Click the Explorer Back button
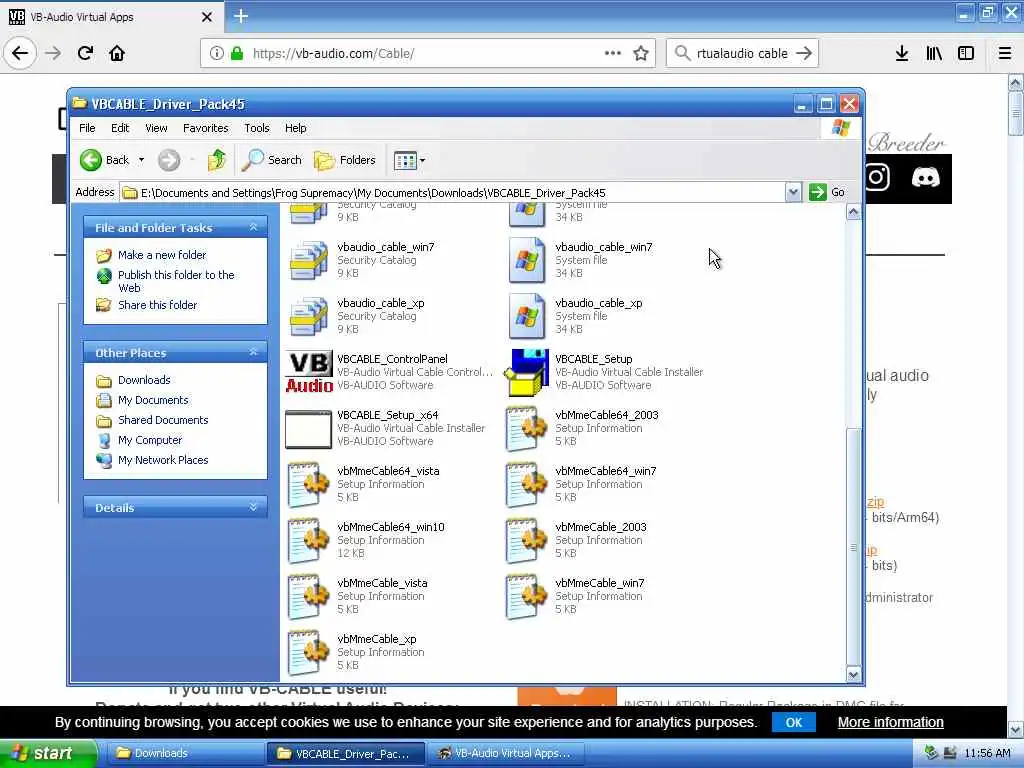The height and width of the screenshot is (768, 1024). click(104, 160)
